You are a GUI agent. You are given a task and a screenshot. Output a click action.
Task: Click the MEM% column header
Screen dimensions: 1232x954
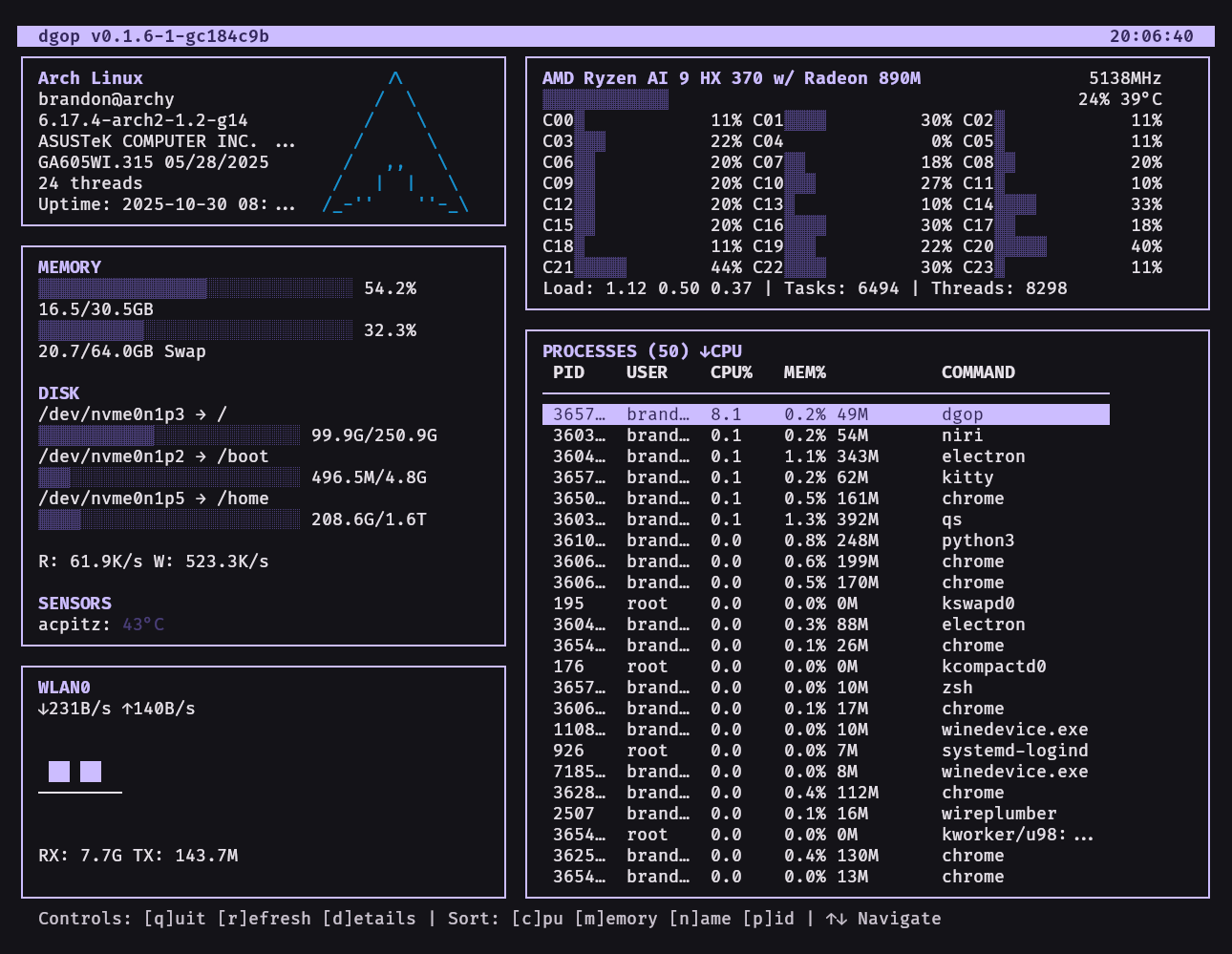[804, 372]
